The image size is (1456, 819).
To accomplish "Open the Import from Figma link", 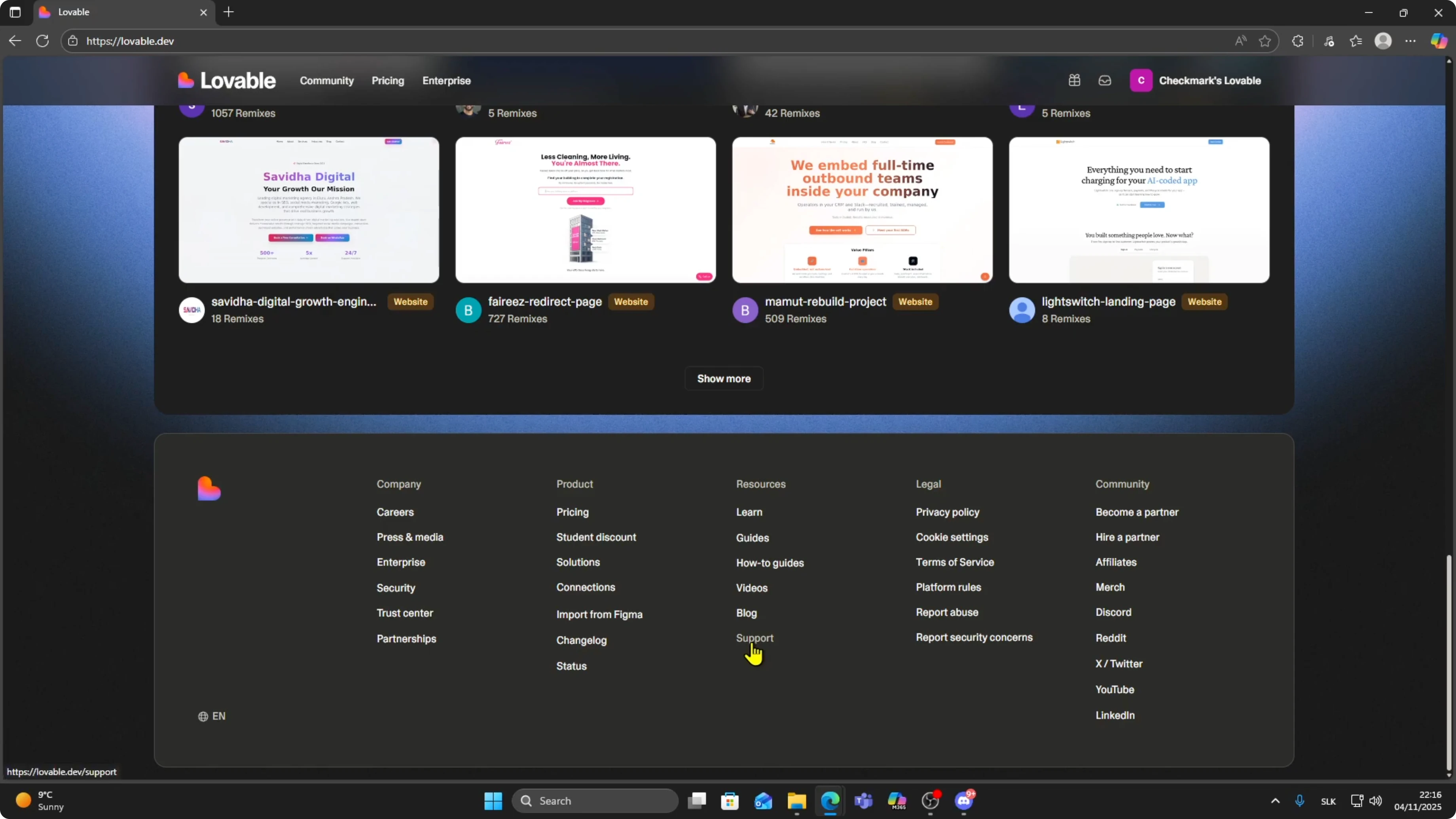I will [599, 614].
